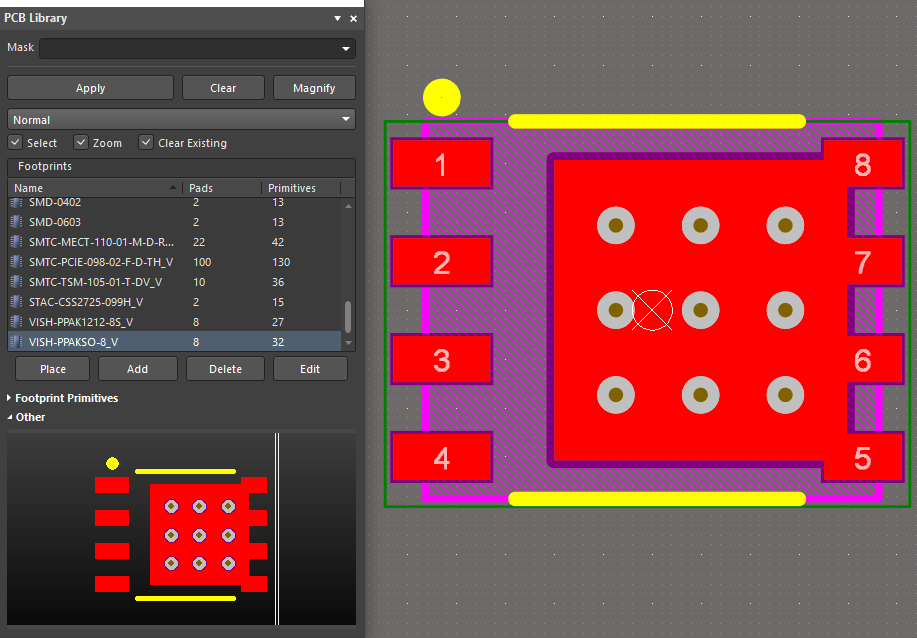The image size is (917, 638).
Task: Click the Apply button
Action: click(90, 88)
